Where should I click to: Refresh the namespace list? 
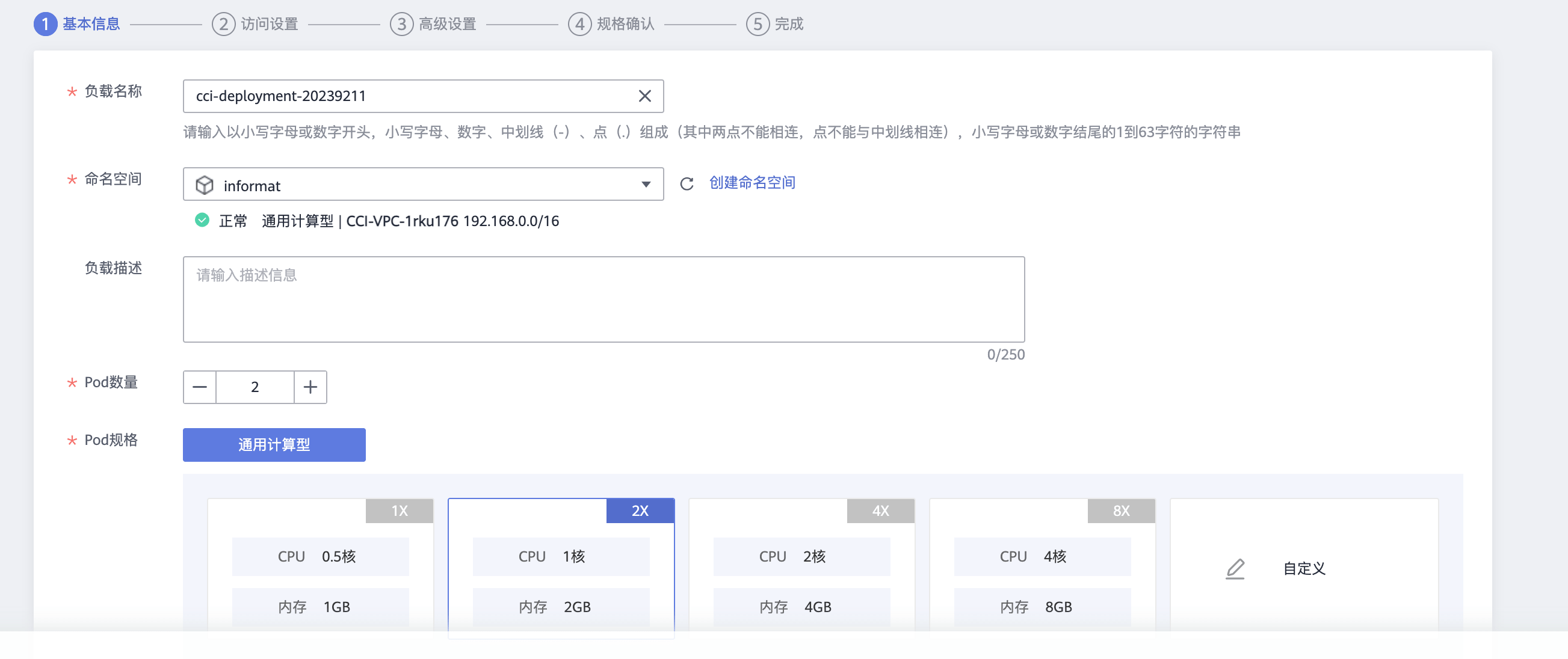click(x=687, y=183)
